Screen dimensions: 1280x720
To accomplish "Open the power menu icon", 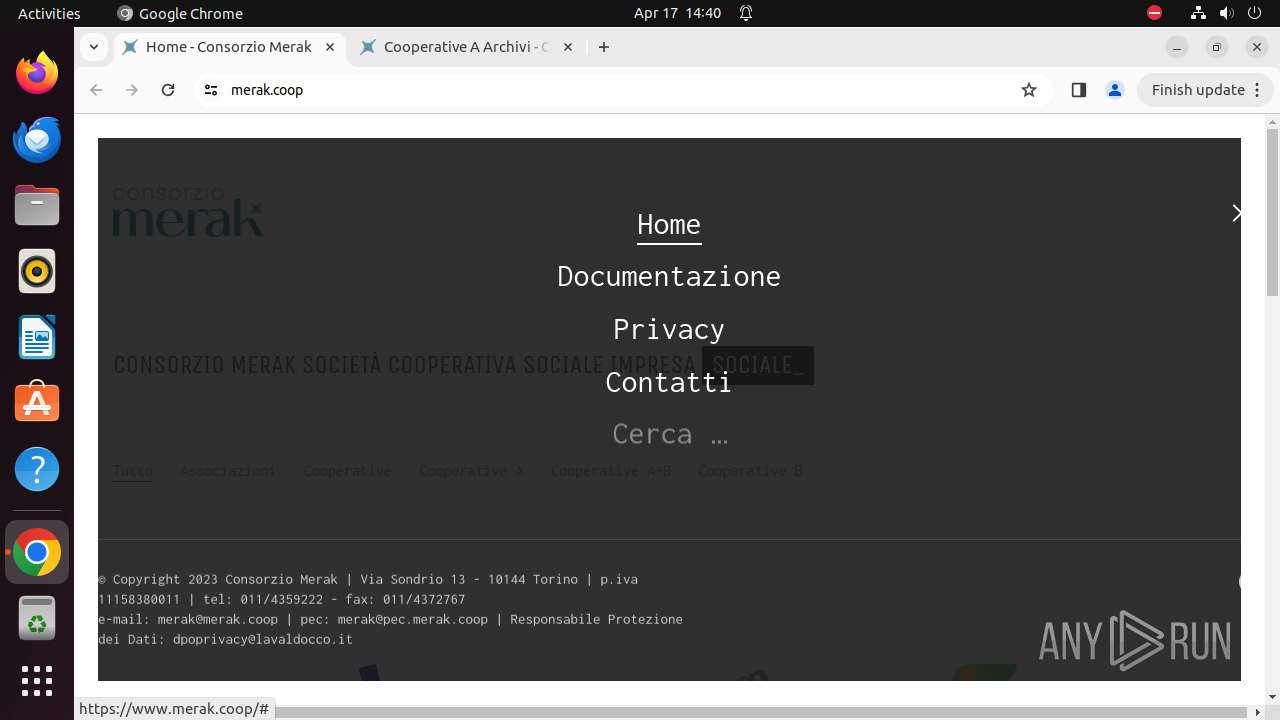I will [1254, 13].
